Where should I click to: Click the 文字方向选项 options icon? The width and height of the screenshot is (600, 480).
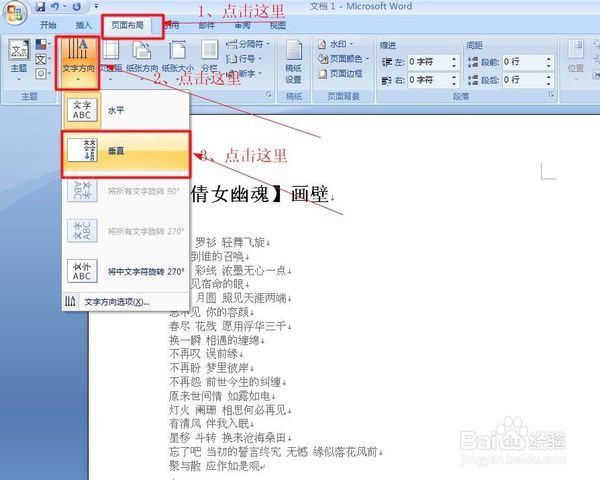point(70,302)
